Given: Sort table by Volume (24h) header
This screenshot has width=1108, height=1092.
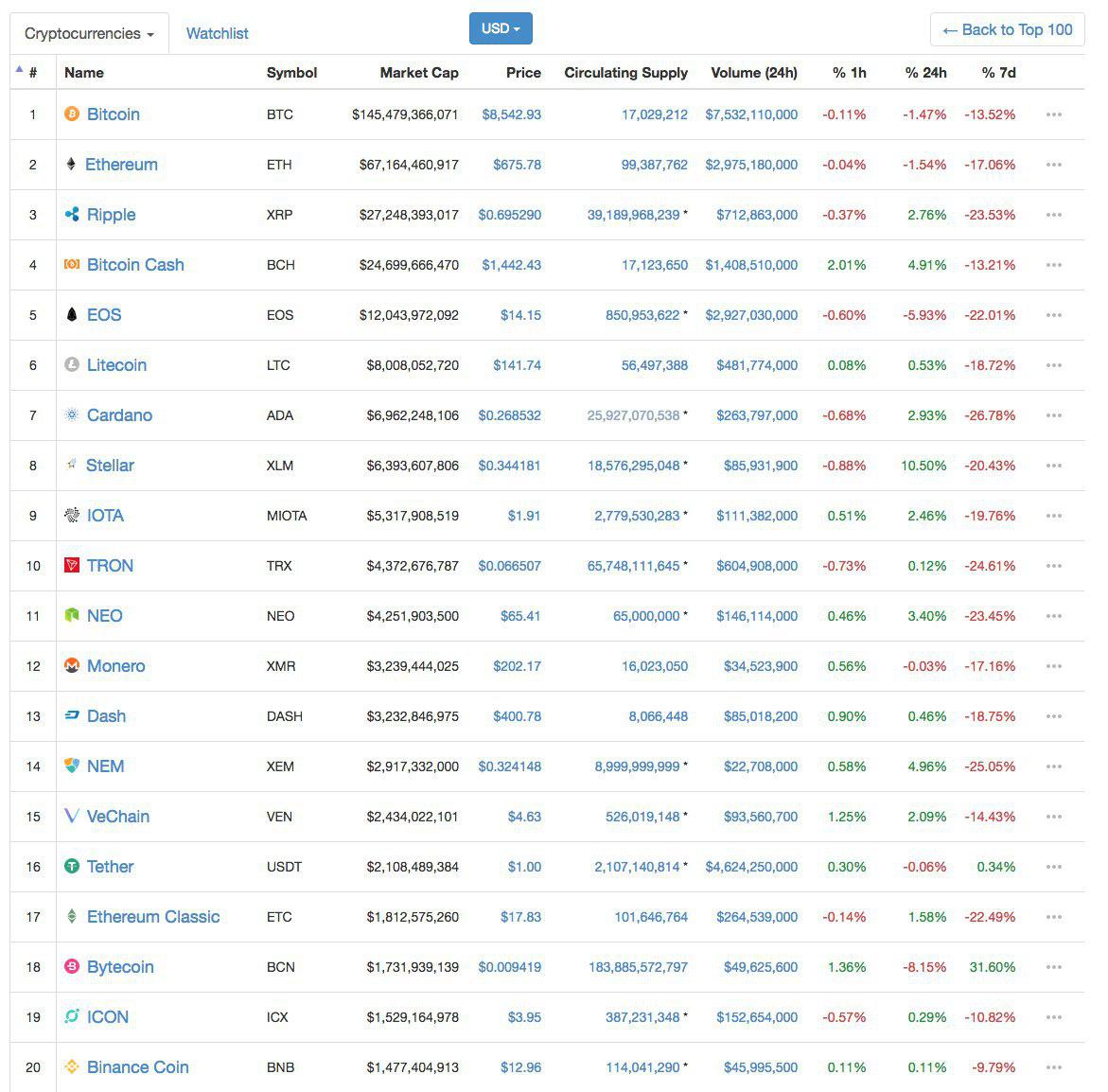Looking at the screenshot, I should [754, 73].
